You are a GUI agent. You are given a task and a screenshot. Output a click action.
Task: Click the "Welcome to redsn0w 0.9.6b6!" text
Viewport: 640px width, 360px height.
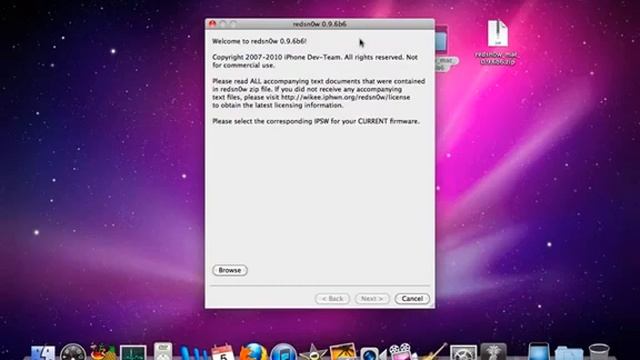coord(259,41)
